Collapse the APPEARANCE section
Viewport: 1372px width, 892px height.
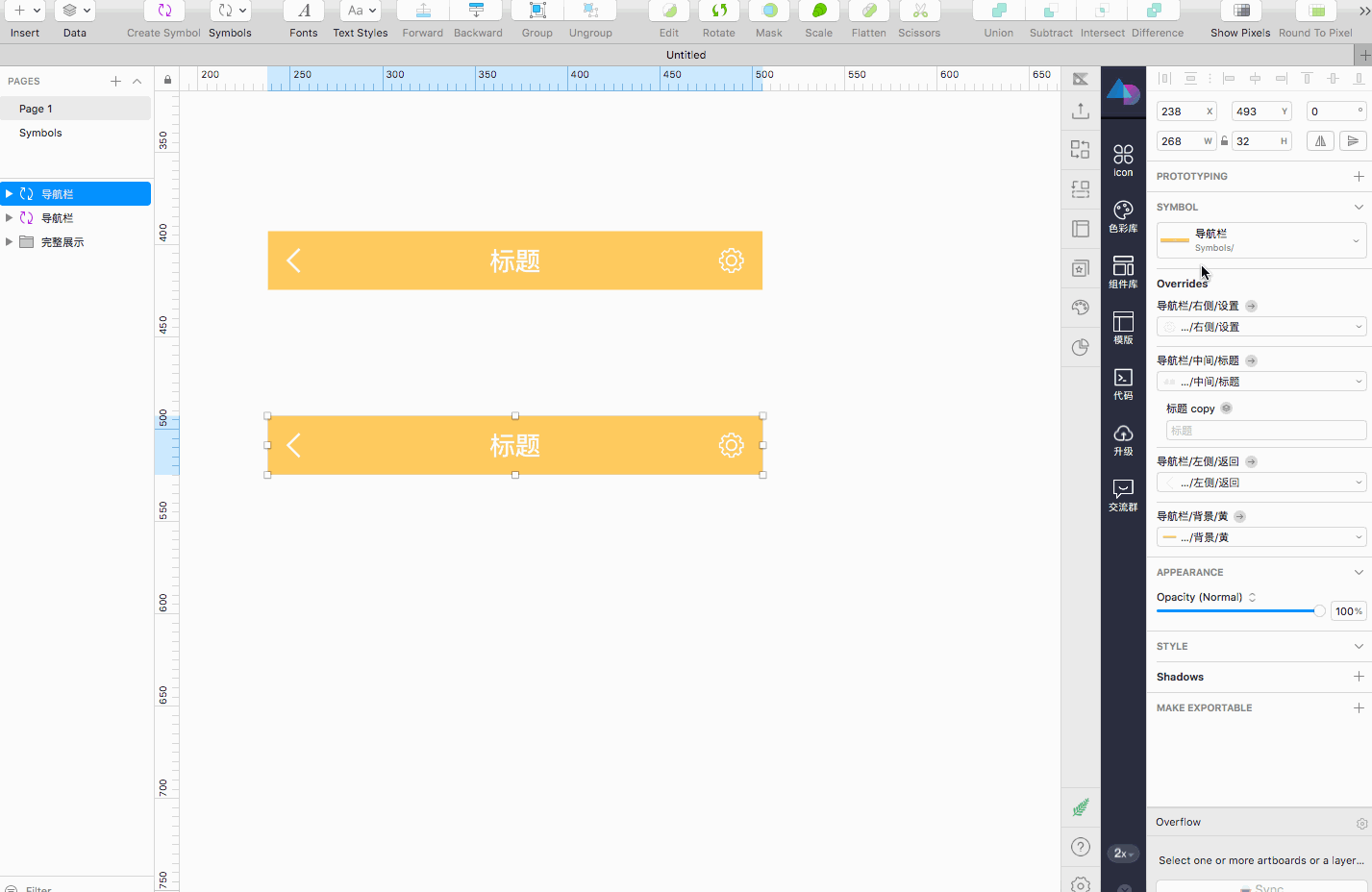click(1359, 572)
